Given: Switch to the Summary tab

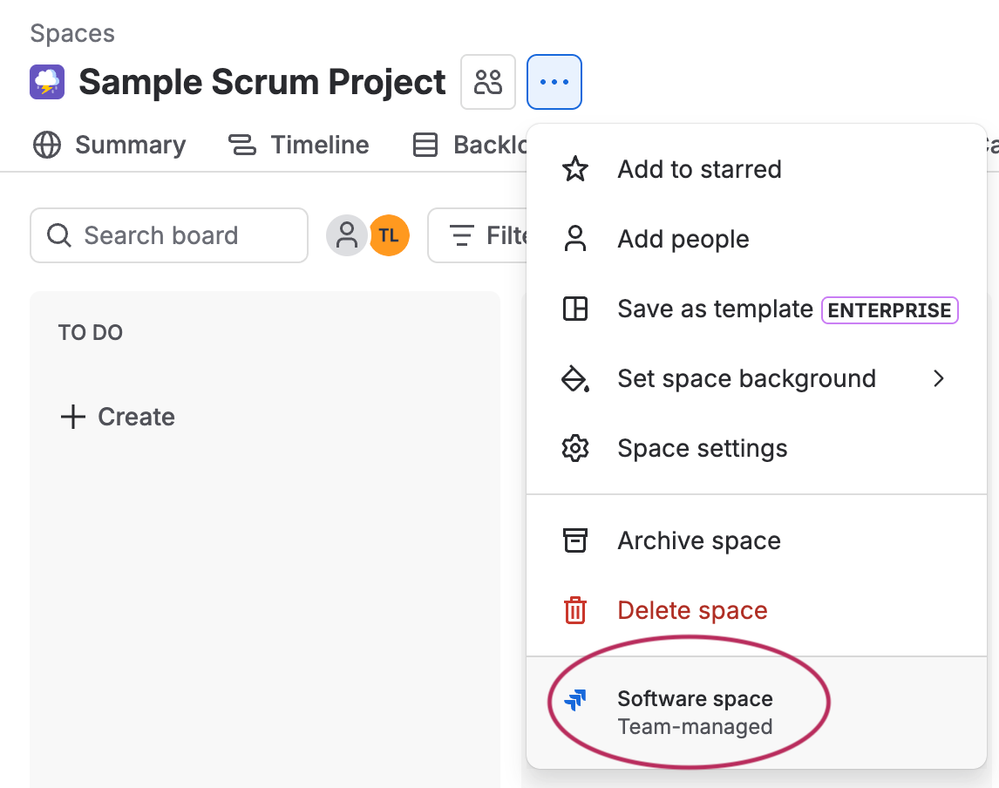Looking at the screenshot, I should tap(110, 145).
